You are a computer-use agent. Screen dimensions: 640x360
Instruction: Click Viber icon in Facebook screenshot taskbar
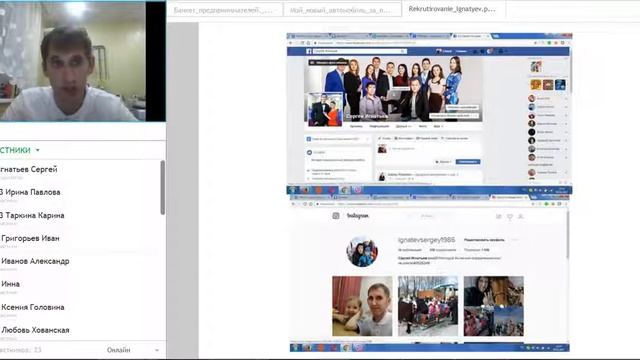click(358, 190)
